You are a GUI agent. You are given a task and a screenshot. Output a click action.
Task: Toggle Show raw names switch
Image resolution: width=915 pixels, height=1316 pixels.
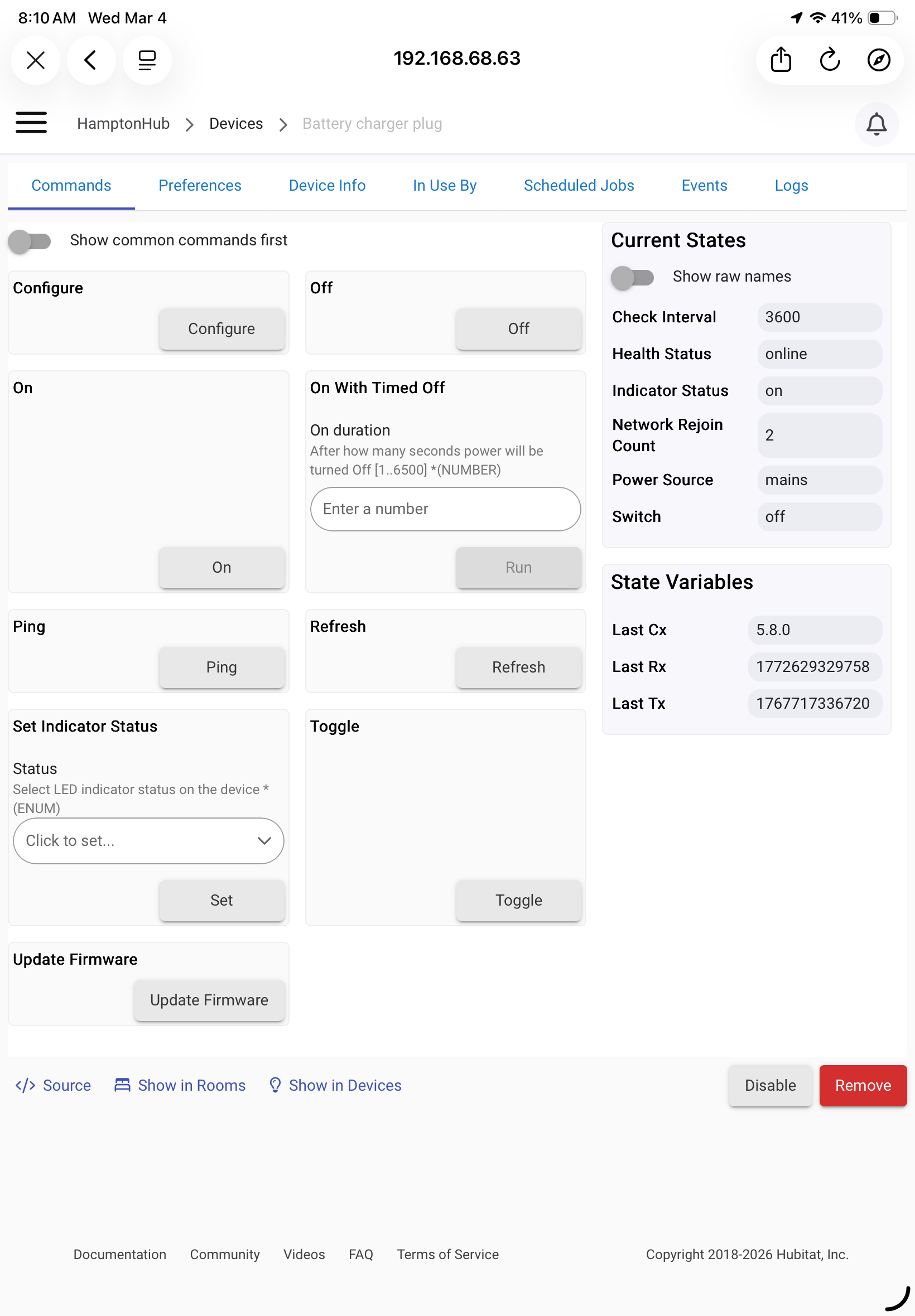coord(632,277)
